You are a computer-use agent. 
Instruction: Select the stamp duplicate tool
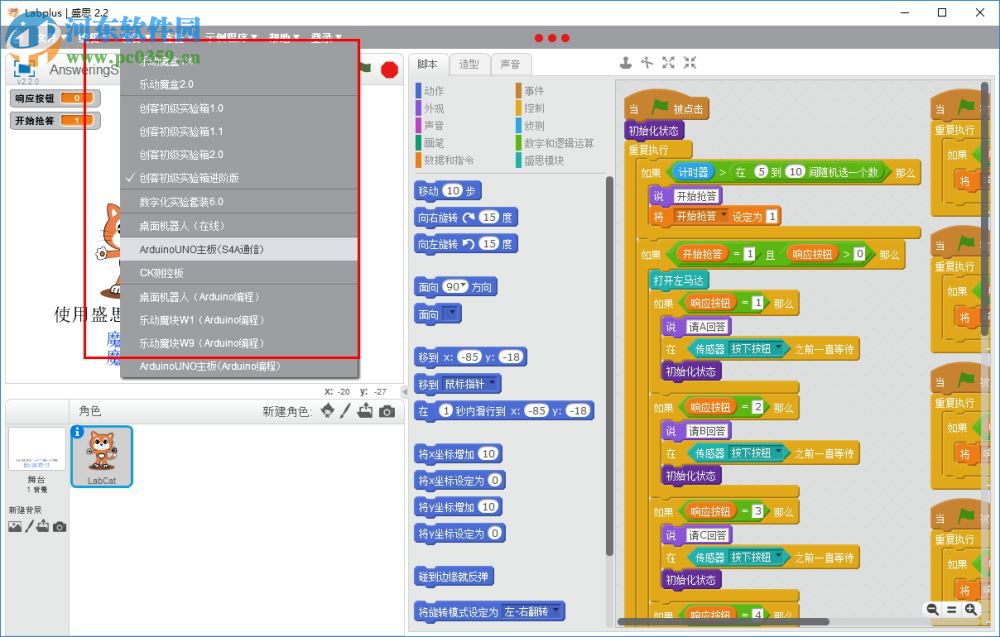[x=627, y=62]
